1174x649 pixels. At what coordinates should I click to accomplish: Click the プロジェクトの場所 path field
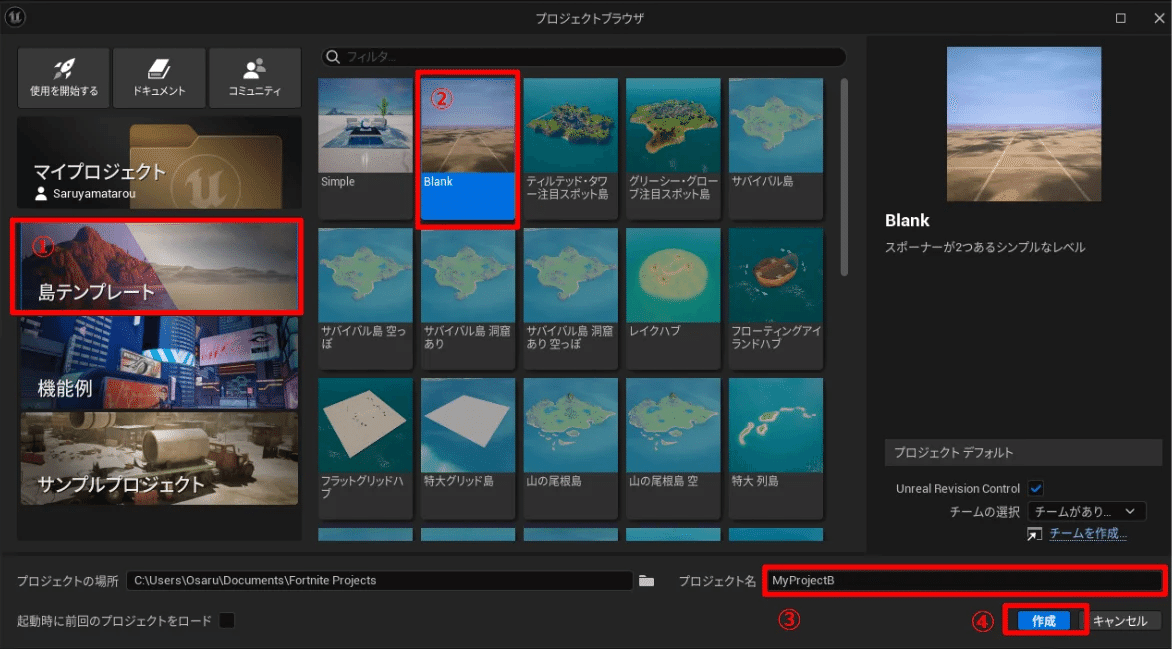coord(380,581)
